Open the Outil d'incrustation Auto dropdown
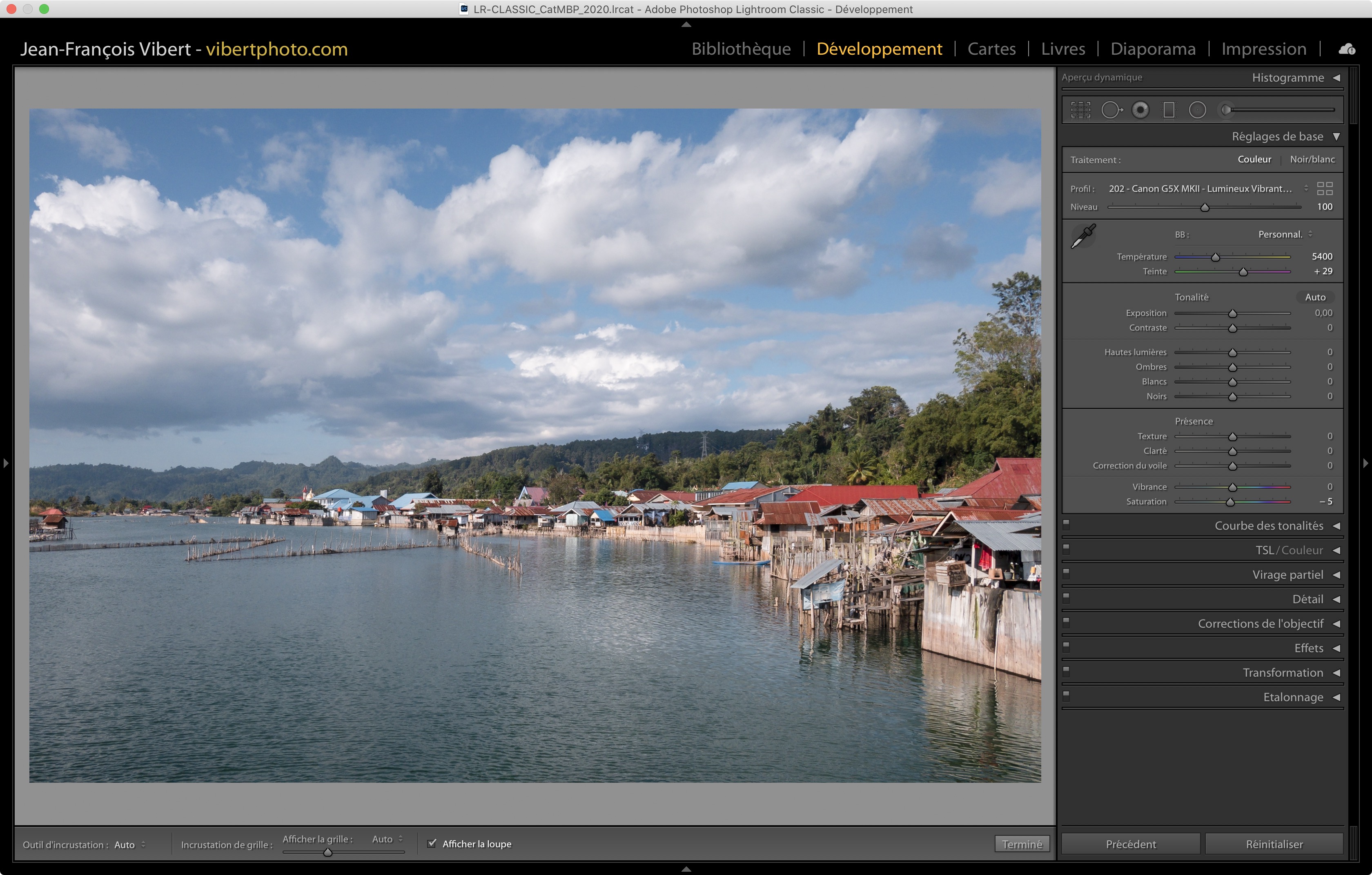Screen dimensions: 1372x875 (130, 845)
